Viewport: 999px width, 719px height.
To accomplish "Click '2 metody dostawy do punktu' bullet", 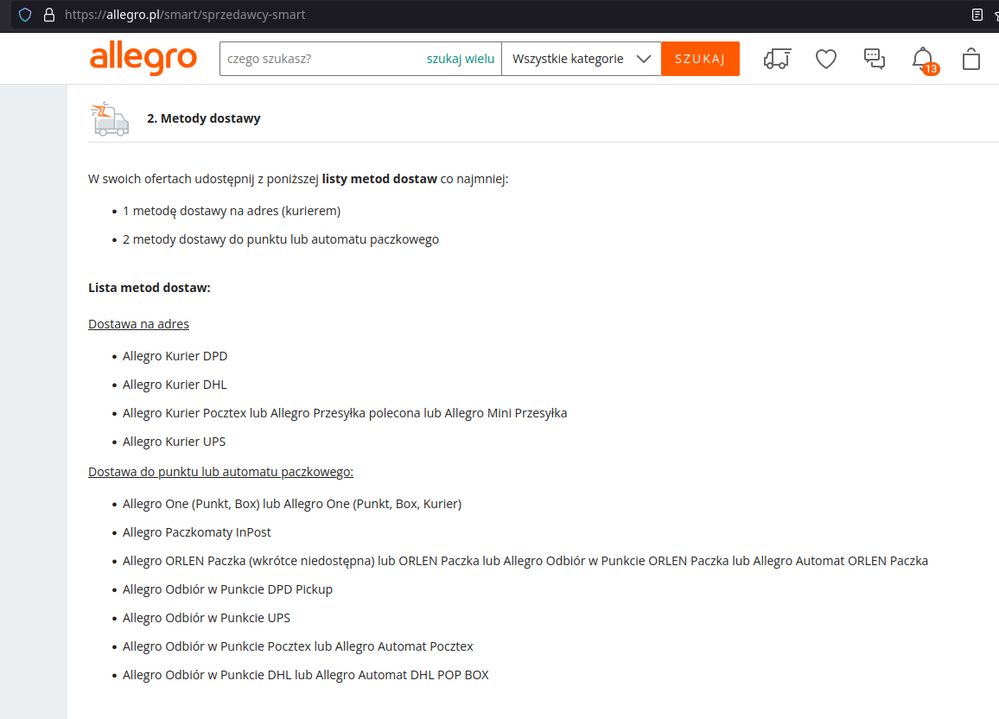I will click(280, 239).
